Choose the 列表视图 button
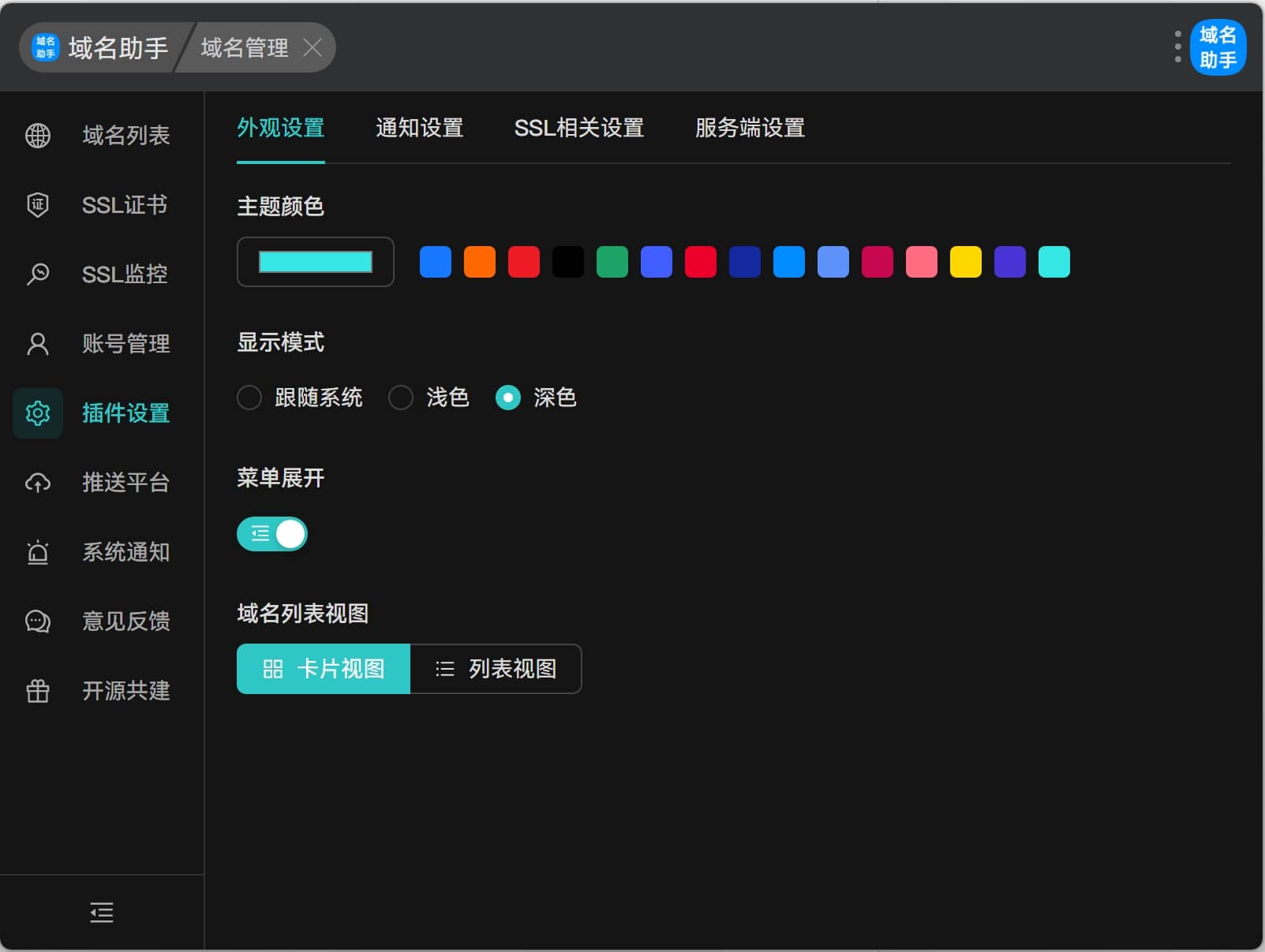 [x=496, y=669]
